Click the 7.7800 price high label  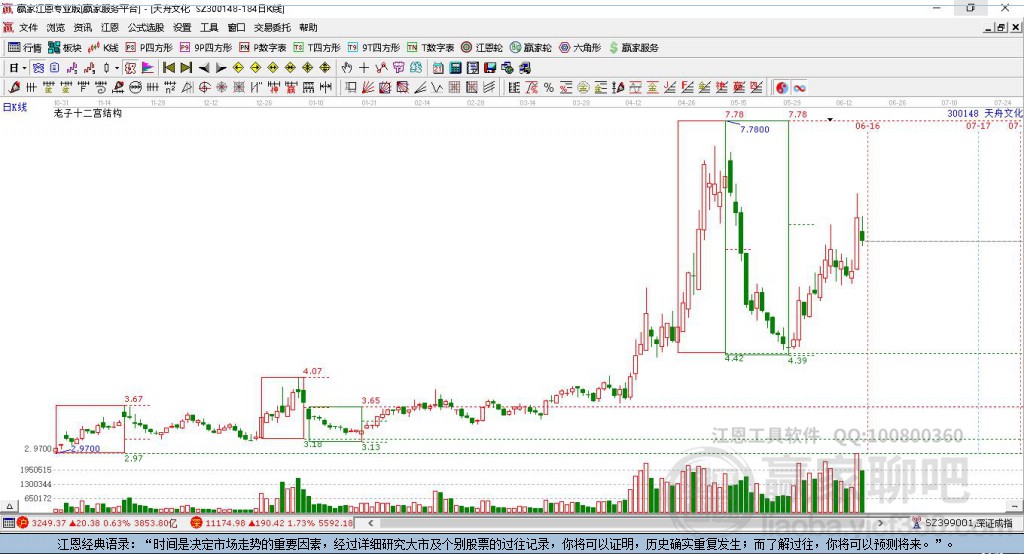point(754,129)
